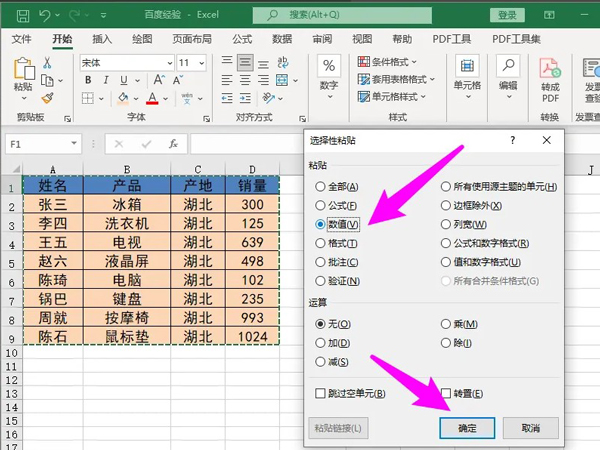Image resolution: width=600 pixels, height=450 pixels.
Task: Select the 数值(V) radio button
Action: (320, 225)
